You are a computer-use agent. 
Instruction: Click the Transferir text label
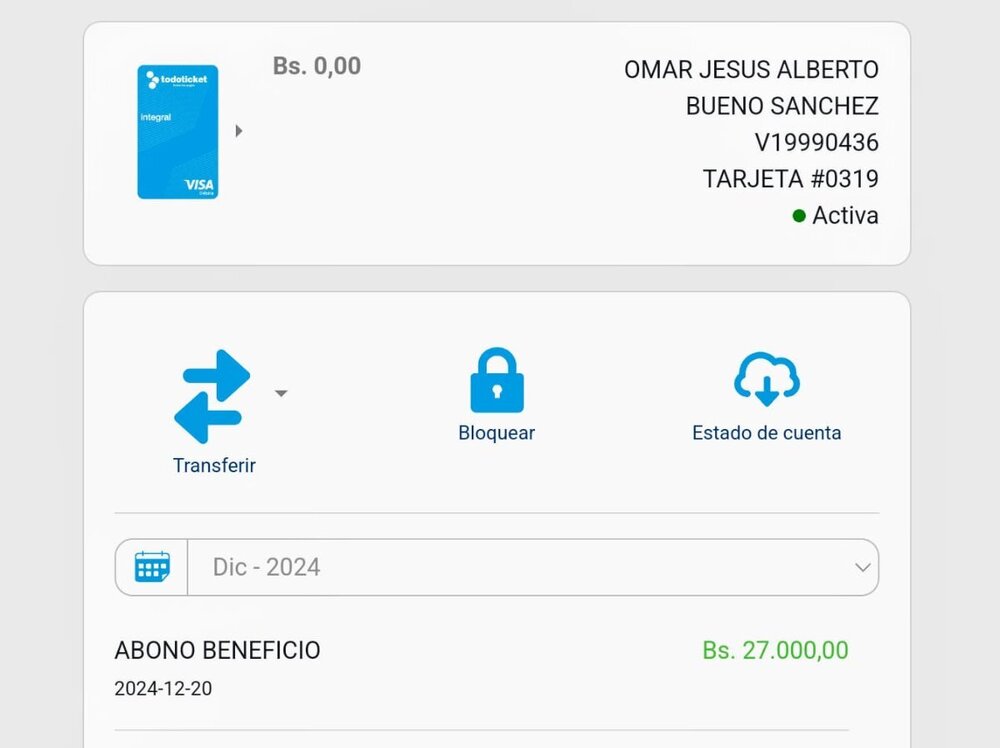pyautogui.click(x=214, y=465)
